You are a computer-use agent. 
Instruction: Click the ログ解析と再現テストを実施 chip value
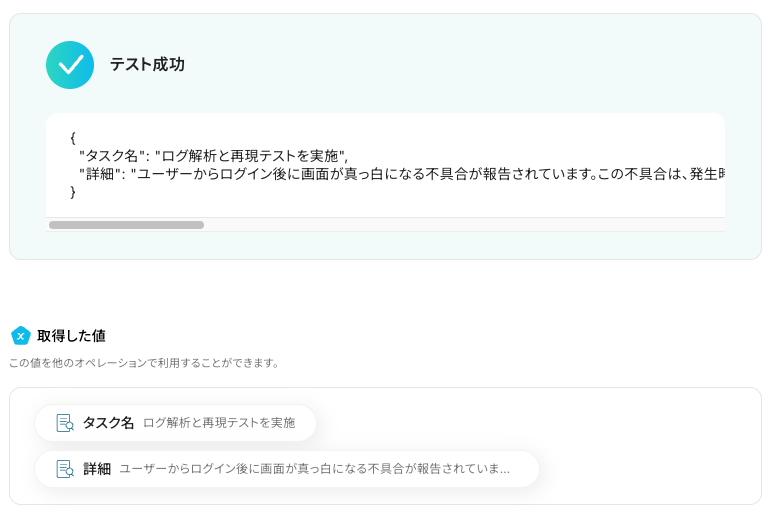(219, 423)
